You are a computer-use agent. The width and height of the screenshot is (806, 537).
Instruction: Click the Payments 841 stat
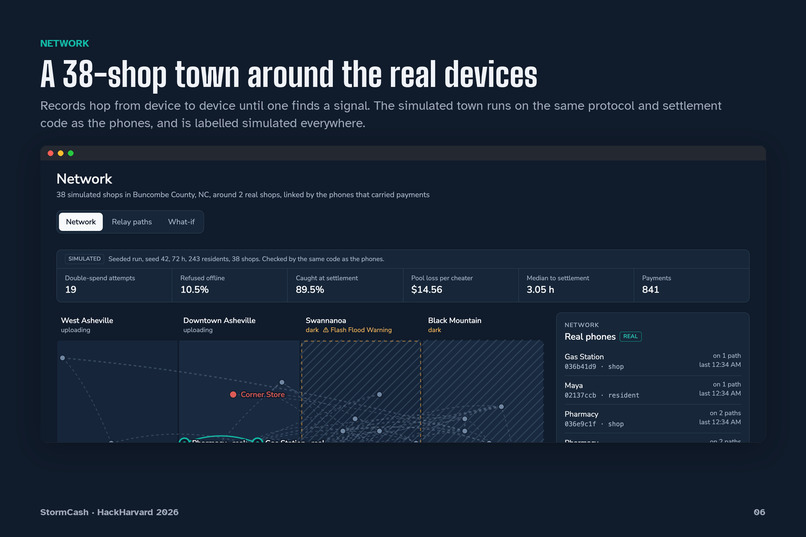pyautogui.click(x=691, y=284)
